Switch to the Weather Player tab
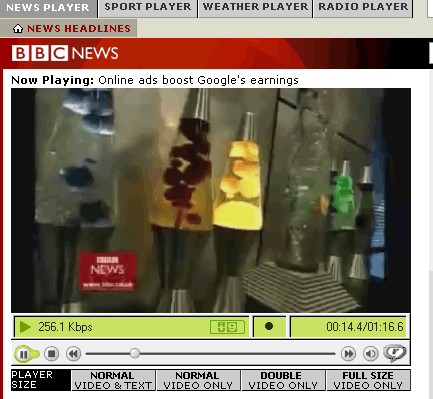433x399 pixels. 255,7
